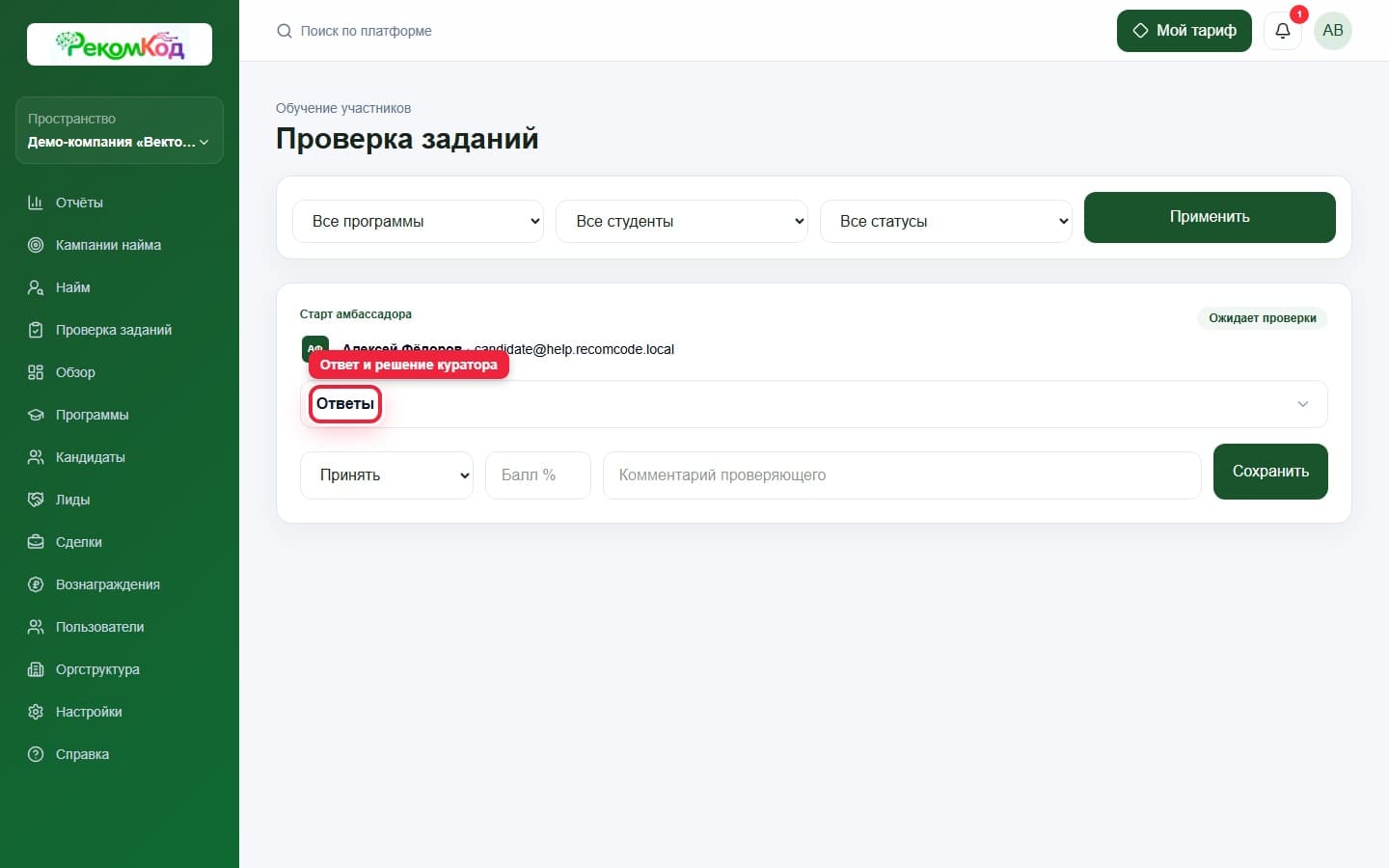Open the Reports icon in sidebar
The height and width of the screenshot is (868, 1389).
(36, 203)
